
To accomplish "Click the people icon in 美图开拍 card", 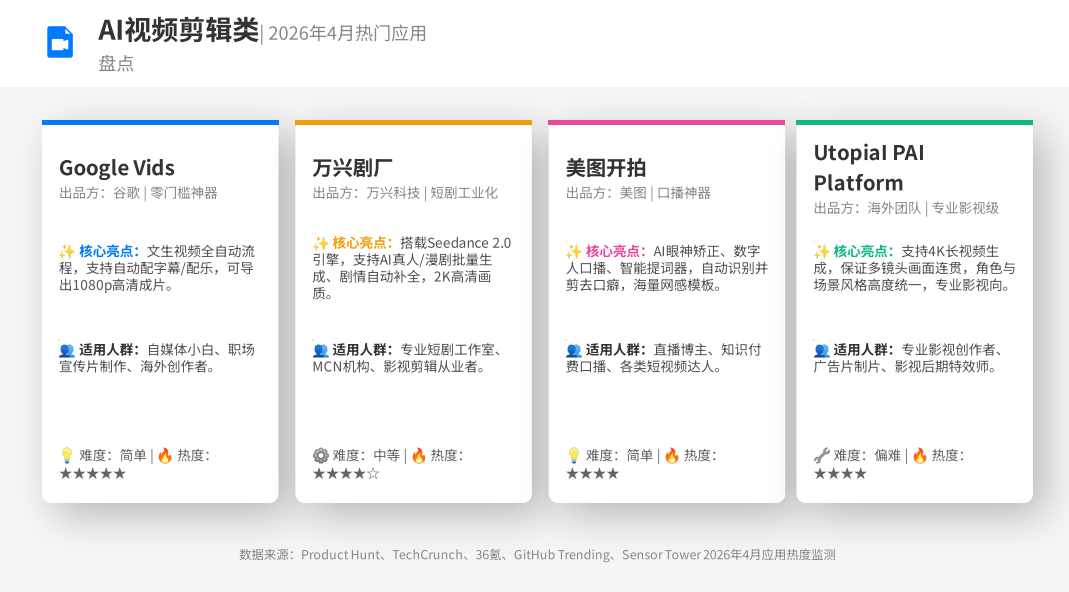I will pos(573,350).
